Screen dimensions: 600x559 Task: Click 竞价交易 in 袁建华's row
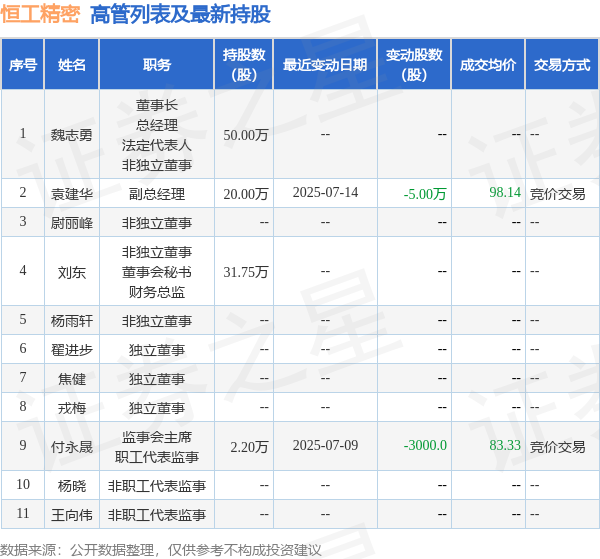557,194
